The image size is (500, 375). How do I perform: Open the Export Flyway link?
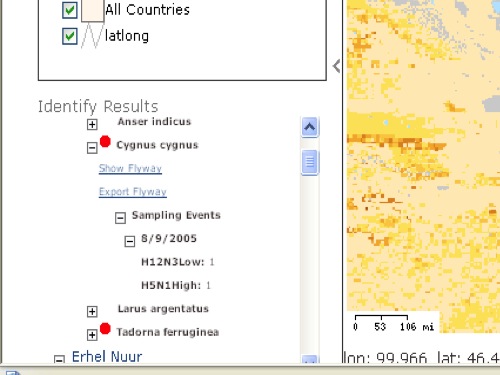pos(133,192)
